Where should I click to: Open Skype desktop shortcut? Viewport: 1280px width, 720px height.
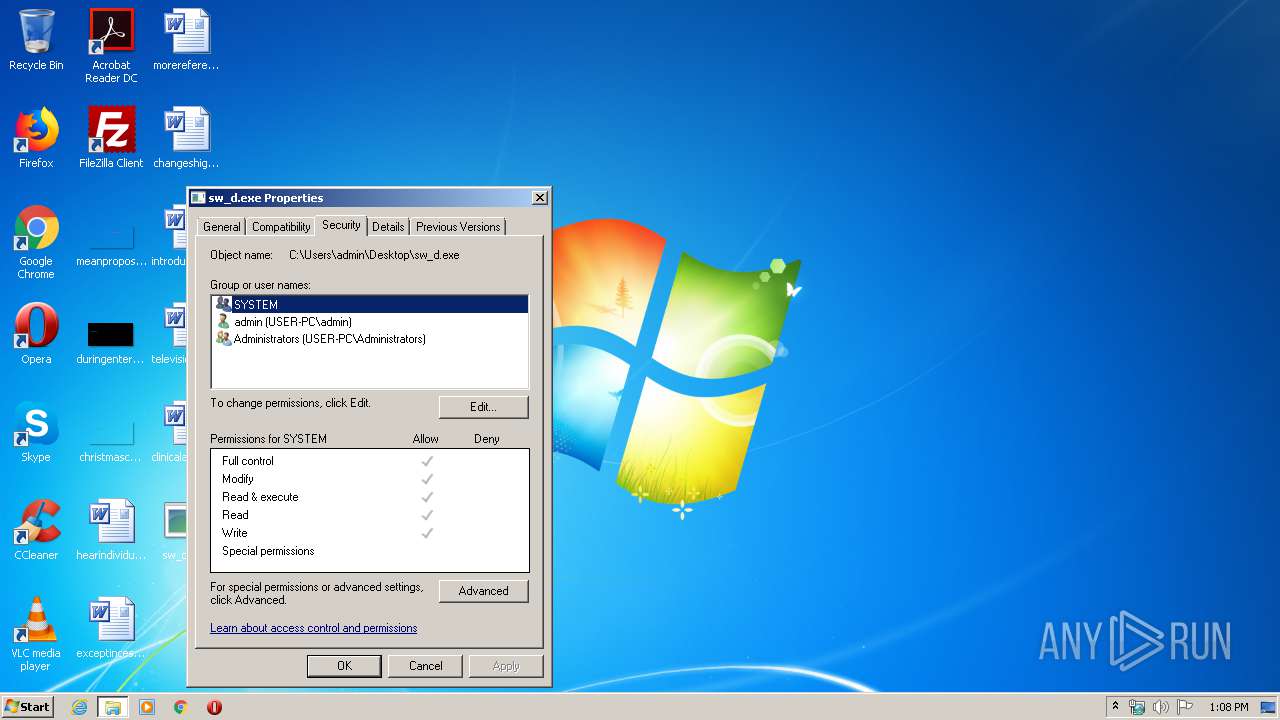[36, 432]
